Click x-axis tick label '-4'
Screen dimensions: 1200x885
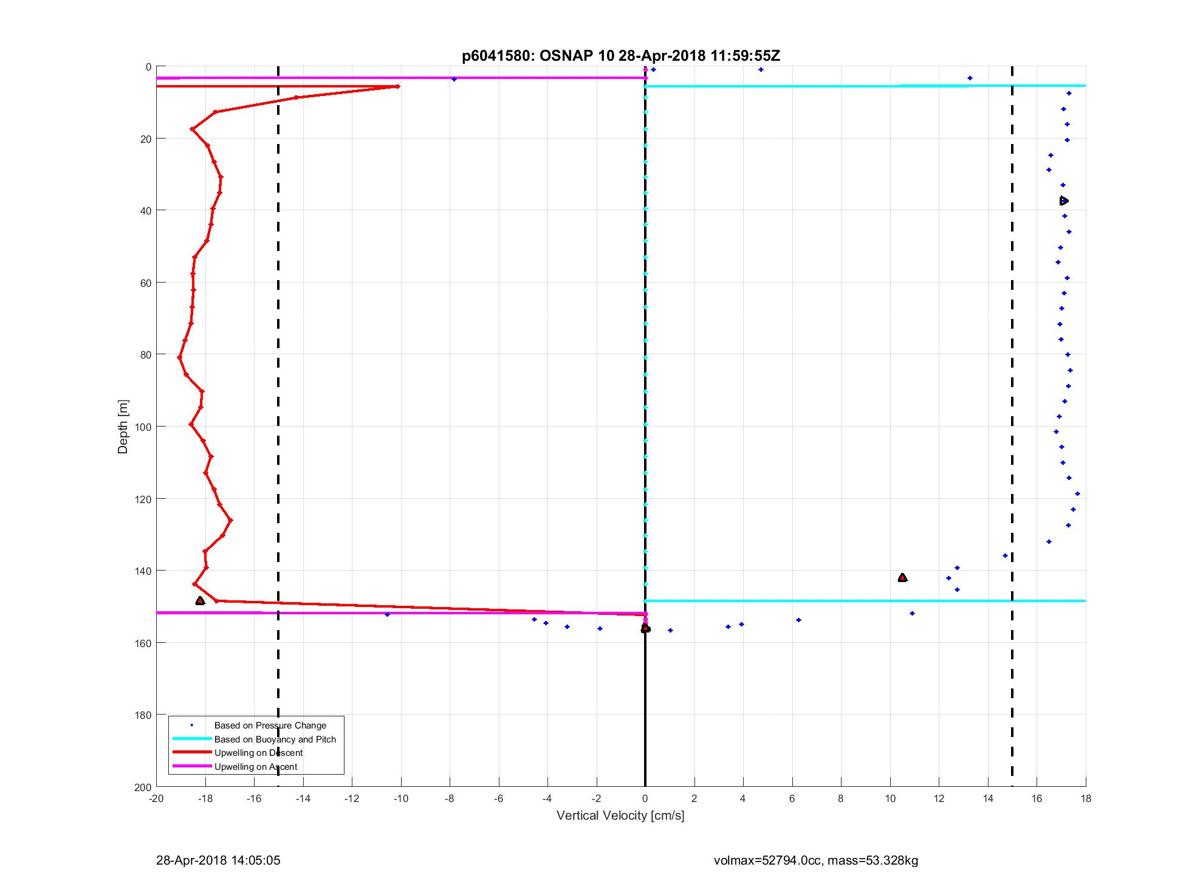click(547, 799)
